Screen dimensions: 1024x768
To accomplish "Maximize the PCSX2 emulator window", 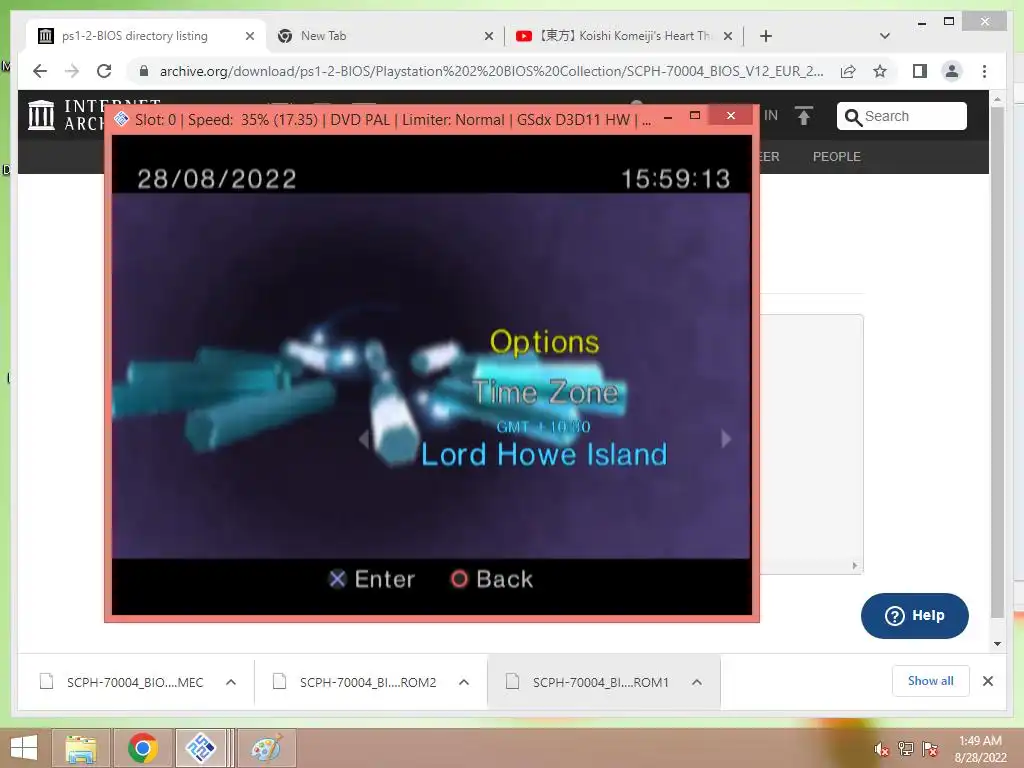I will pyautogui.click(x=695, y=116).
